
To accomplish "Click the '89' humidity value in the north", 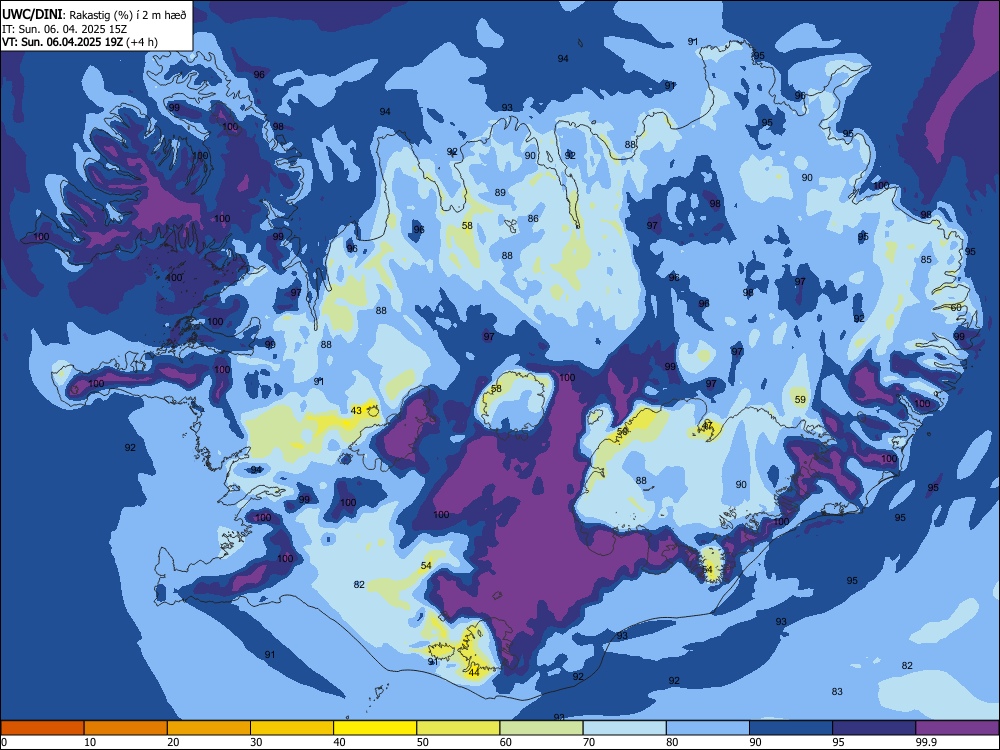I will [500, 192].
